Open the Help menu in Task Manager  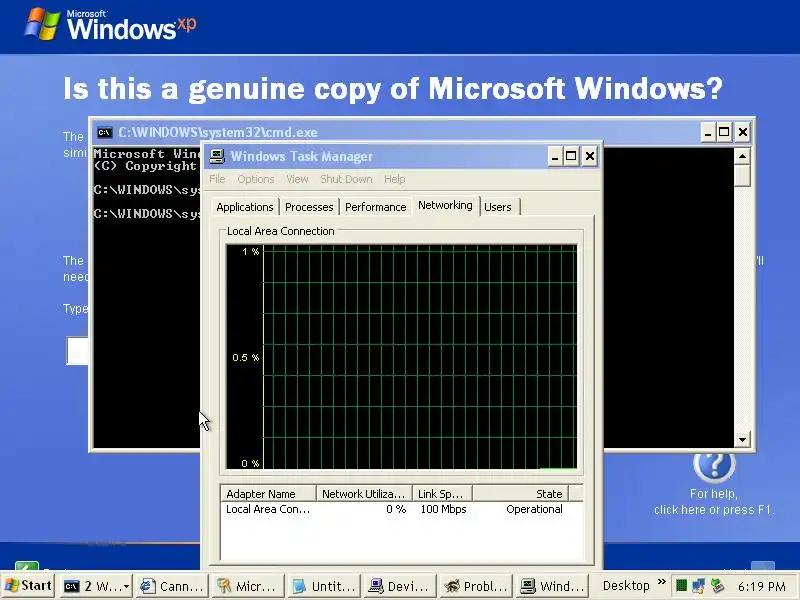[394, 179]
